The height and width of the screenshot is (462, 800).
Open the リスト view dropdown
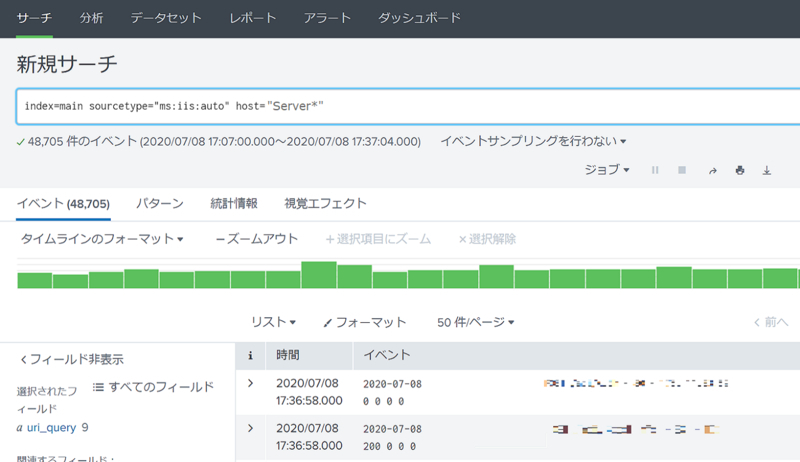273,322
